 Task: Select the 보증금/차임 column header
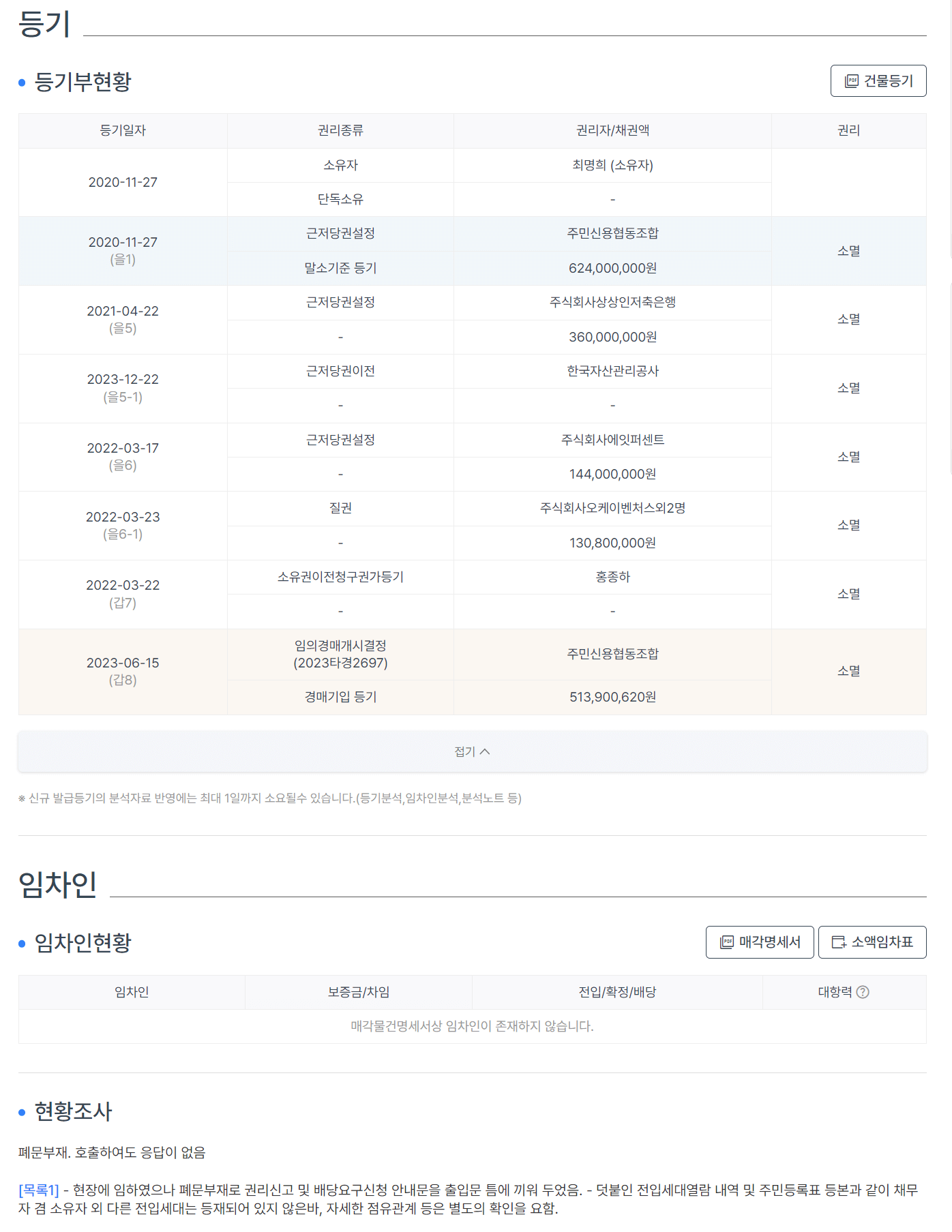click(x=359, y=992)
